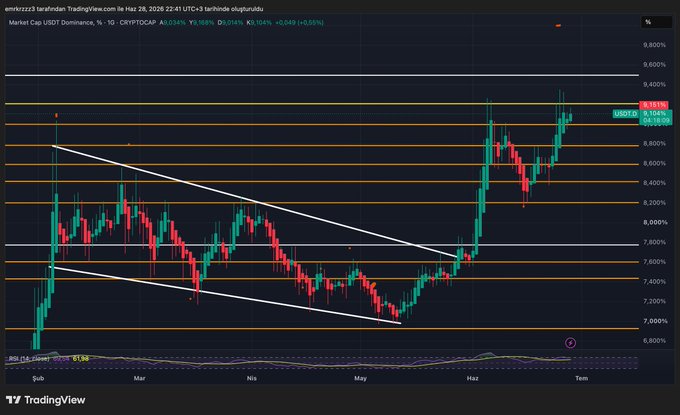Click the 7,200% price axis label
The height and width of the screenshot is (415, 680).
tap(654, 301)
